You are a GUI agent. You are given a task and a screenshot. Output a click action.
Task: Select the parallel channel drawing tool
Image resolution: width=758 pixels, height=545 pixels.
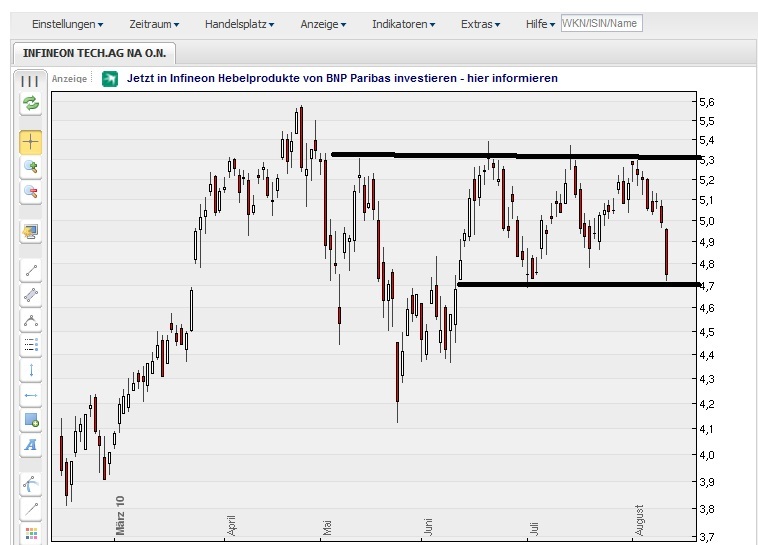point(30,295)
